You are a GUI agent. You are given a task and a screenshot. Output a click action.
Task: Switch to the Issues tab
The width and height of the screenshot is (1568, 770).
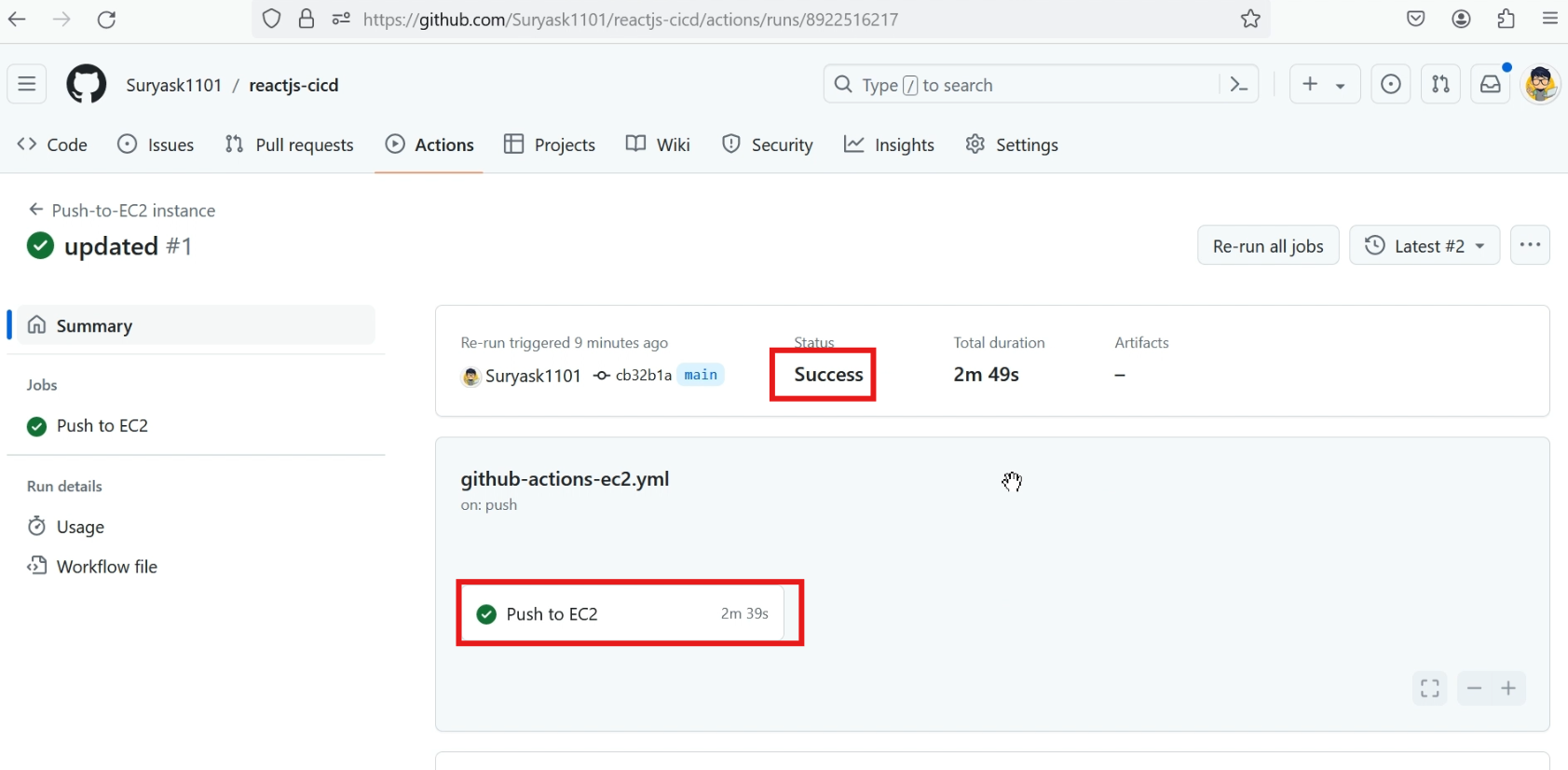(x=156, y=144)
